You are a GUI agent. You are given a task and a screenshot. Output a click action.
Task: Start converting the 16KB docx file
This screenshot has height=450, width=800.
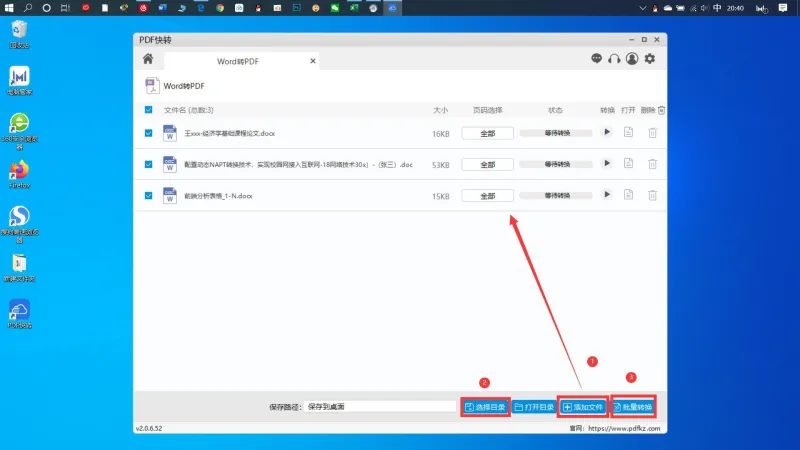point(607,132)
